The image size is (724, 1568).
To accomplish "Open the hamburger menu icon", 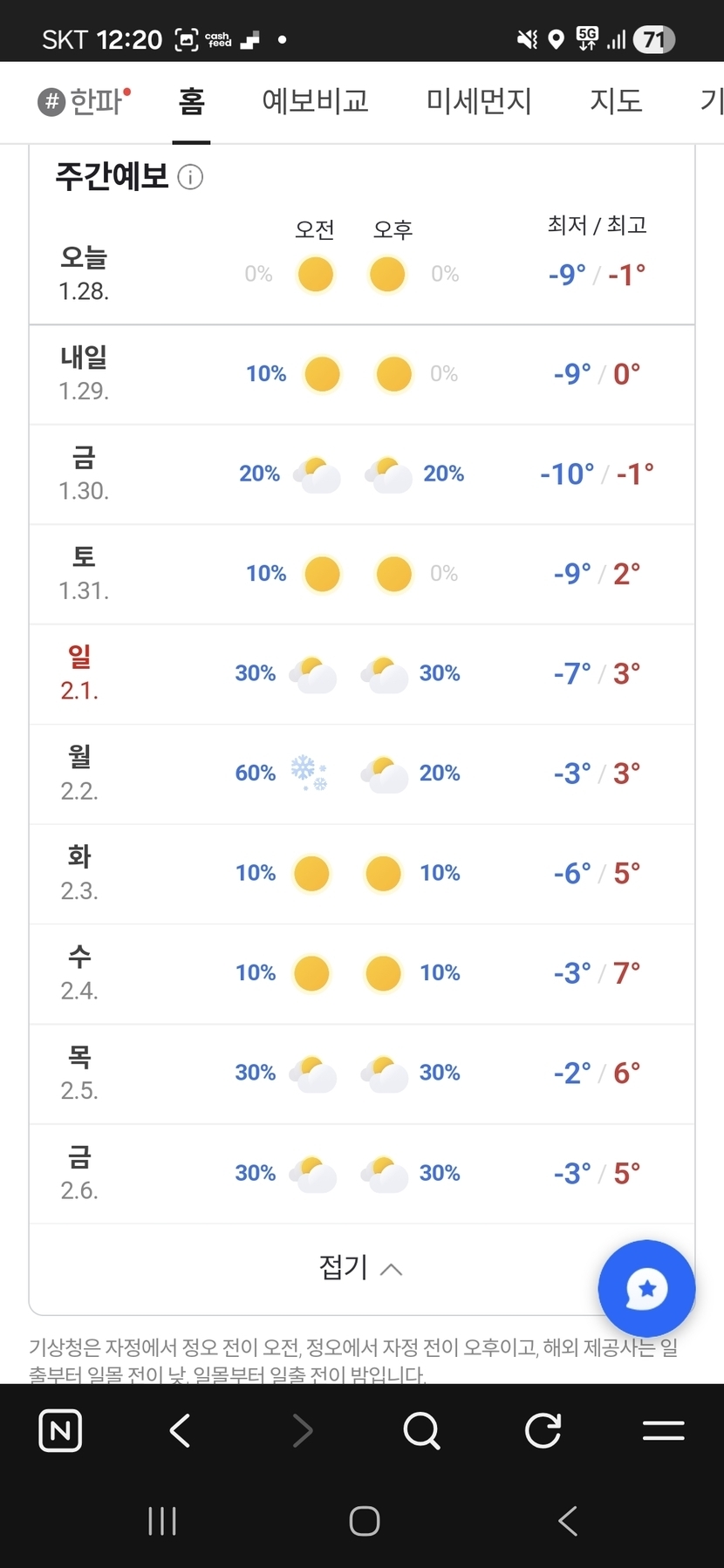I will pos(663,1430).
